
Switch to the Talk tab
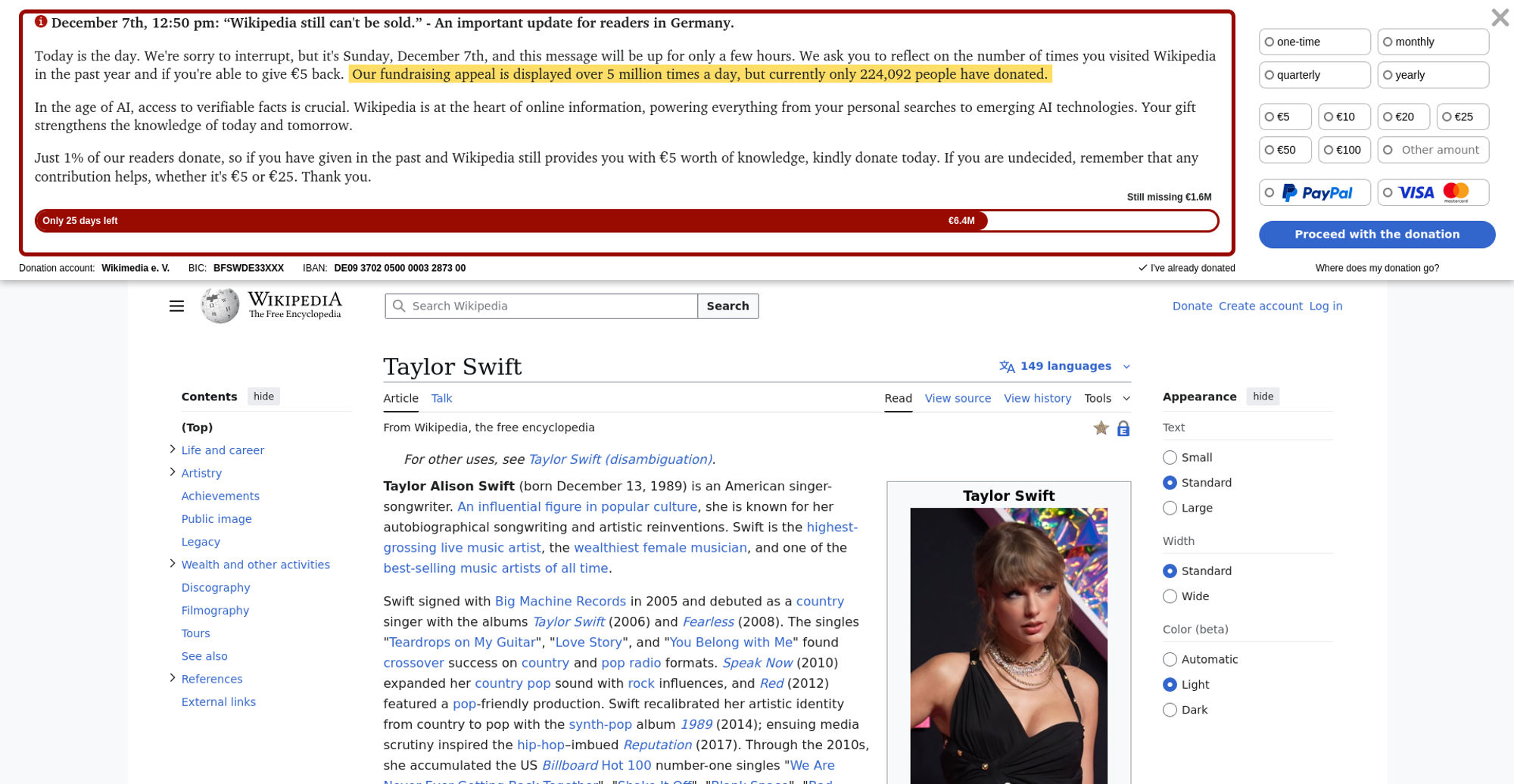(441, 398)
